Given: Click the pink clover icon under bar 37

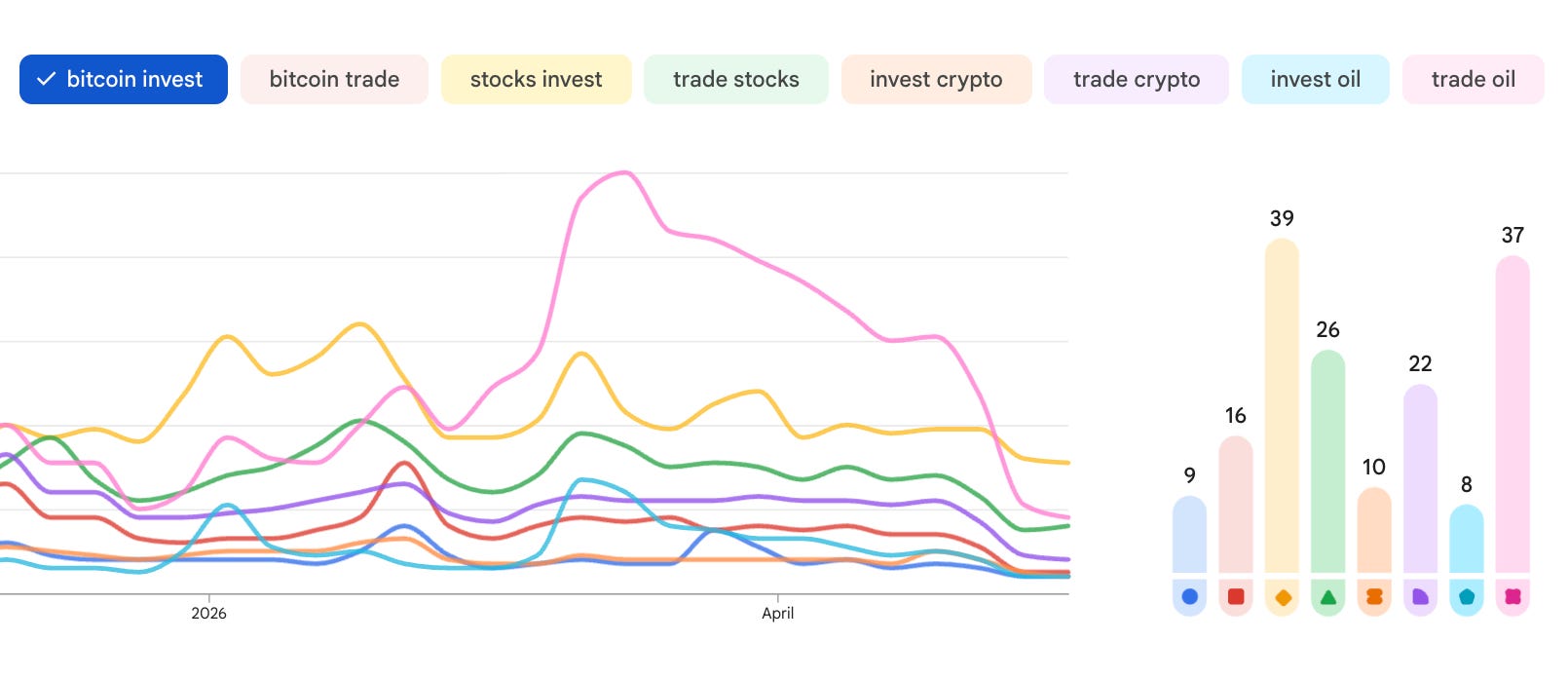Looking at the screenshot, I should click(1512, 597).
